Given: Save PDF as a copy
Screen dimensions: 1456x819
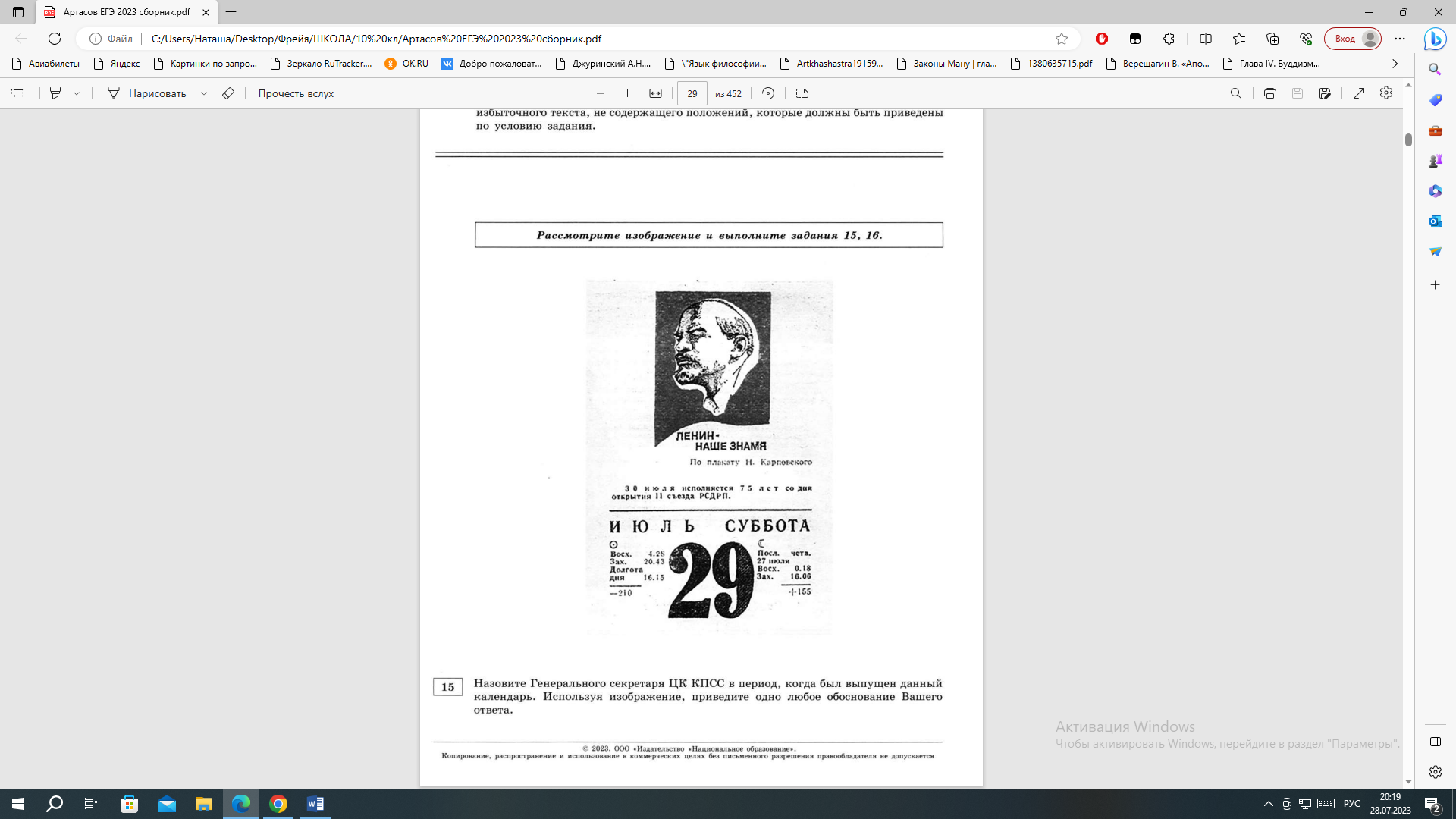Looking at the screenshot, I should tap(1325, 93).
